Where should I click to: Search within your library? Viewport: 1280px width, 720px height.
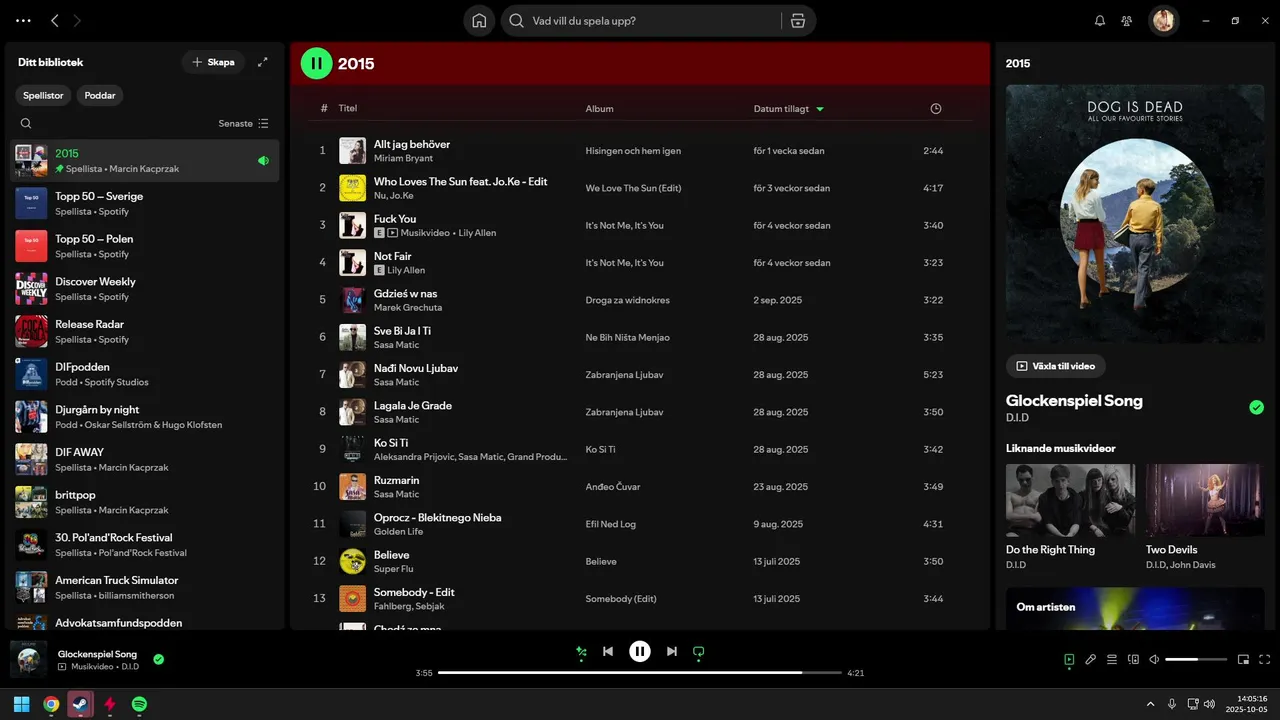(x=26, y=124)
